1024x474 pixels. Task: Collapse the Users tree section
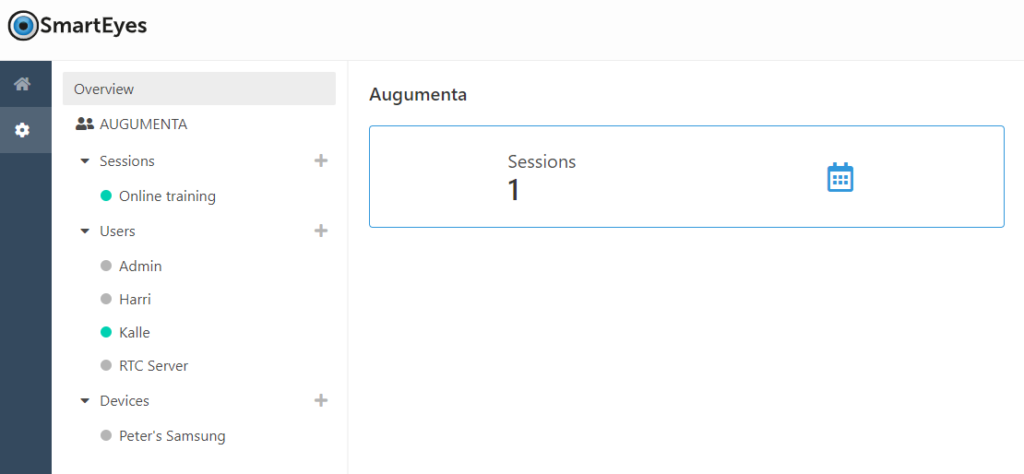pyautogui.click(x=84, y=231)
